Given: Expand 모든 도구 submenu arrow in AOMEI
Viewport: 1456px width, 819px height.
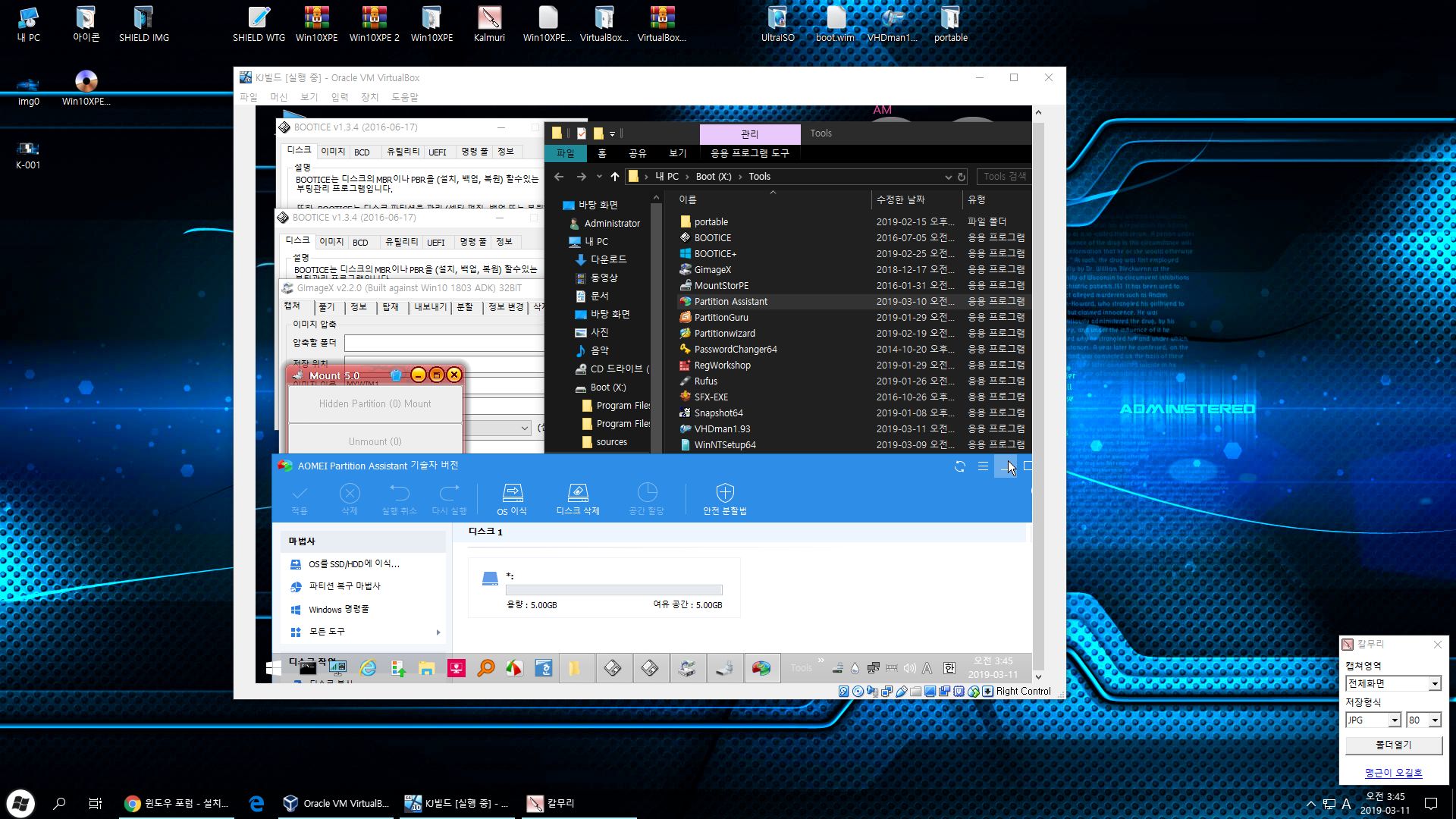Looking at the screenshot, I should tap(438, 632).
